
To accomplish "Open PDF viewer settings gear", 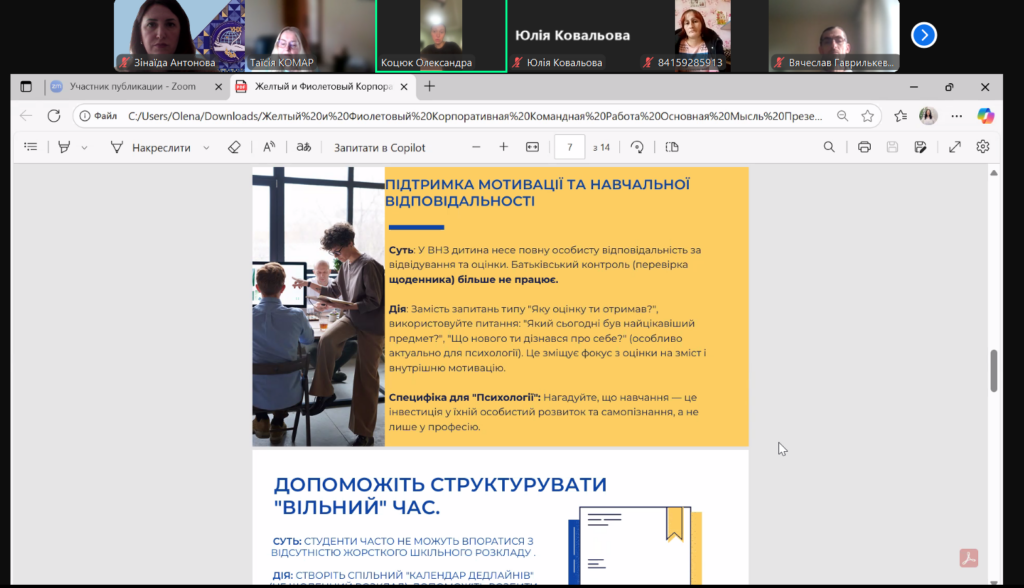I will click(983, 147).
